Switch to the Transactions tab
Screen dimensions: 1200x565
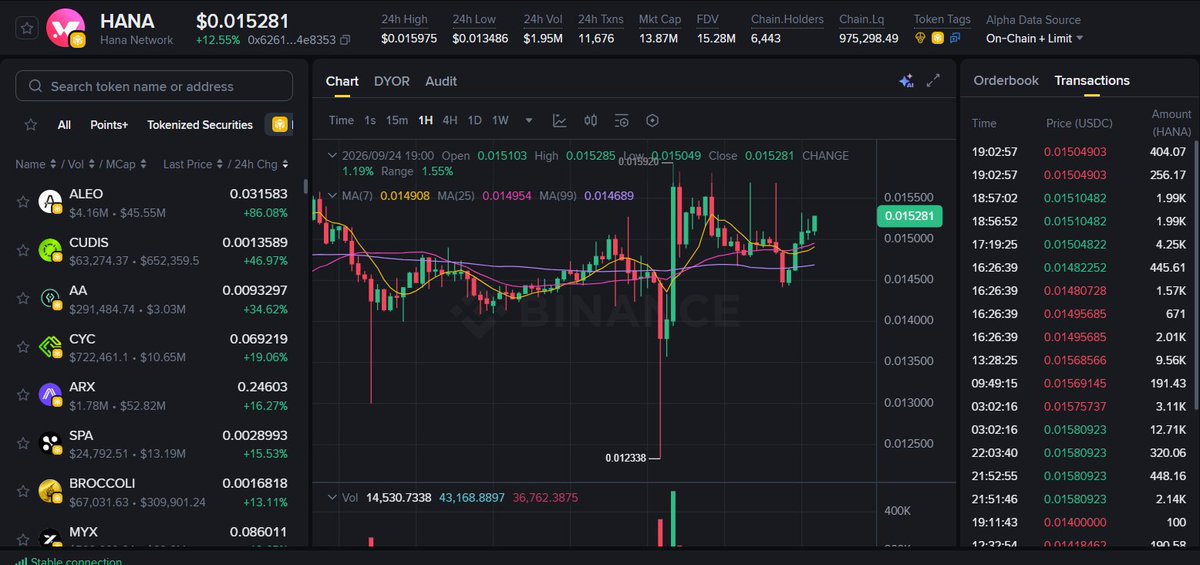[x=1092, y=80]
